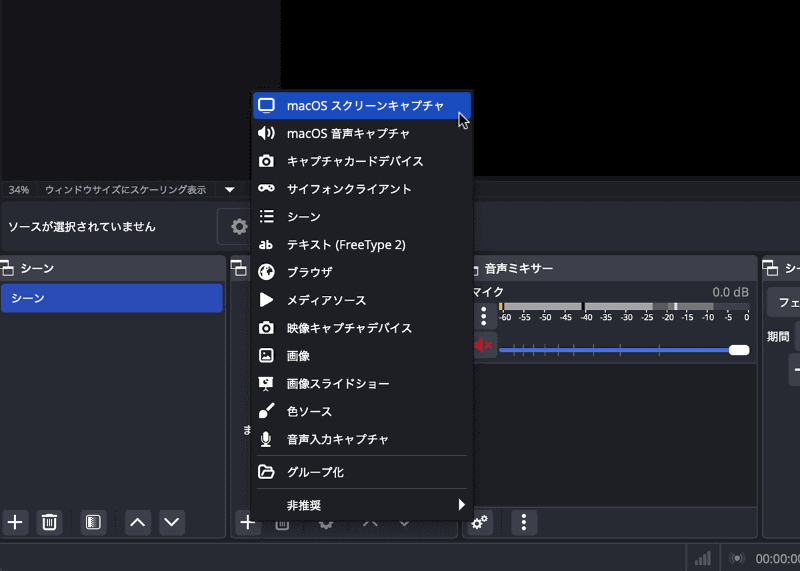Click play icon for メディアソース
The height and width of the screenshot is (571, 800).
(x=266, y=300)
